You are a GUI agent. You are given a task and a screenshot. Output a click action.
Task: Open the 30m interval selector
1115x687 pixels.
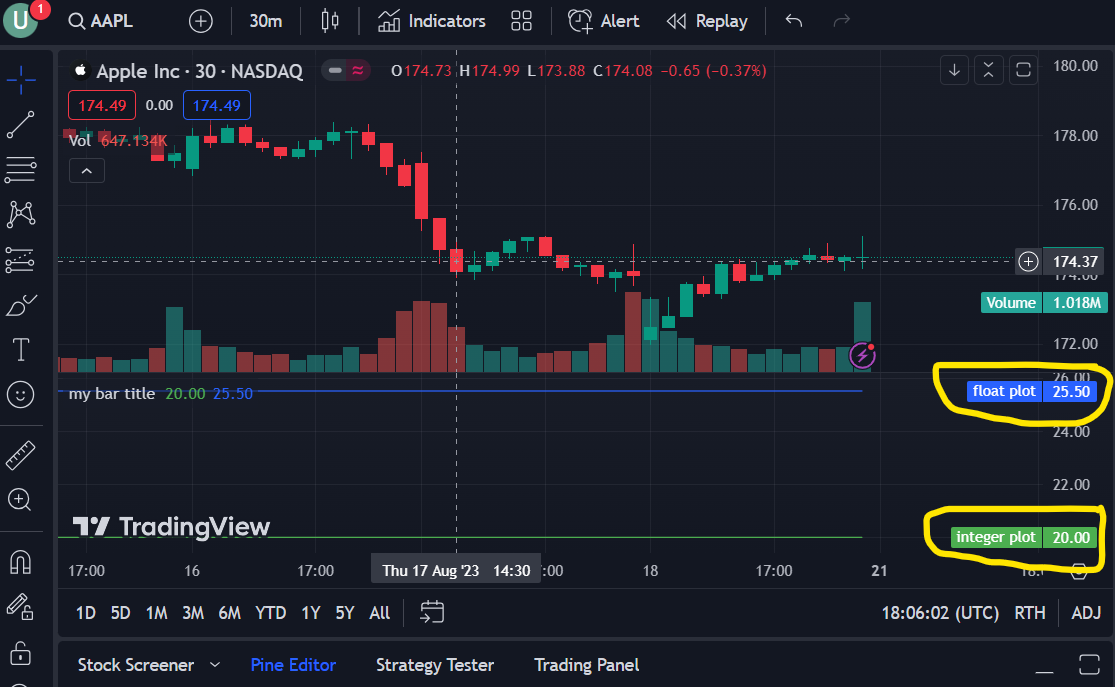click(x=266, y=21)
